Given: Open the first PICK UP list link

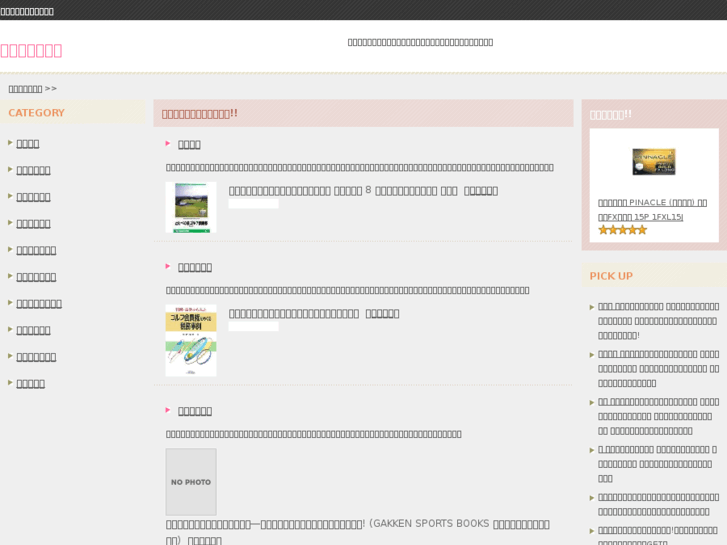Looking at the screenshot, I should (x=658, y=321).
